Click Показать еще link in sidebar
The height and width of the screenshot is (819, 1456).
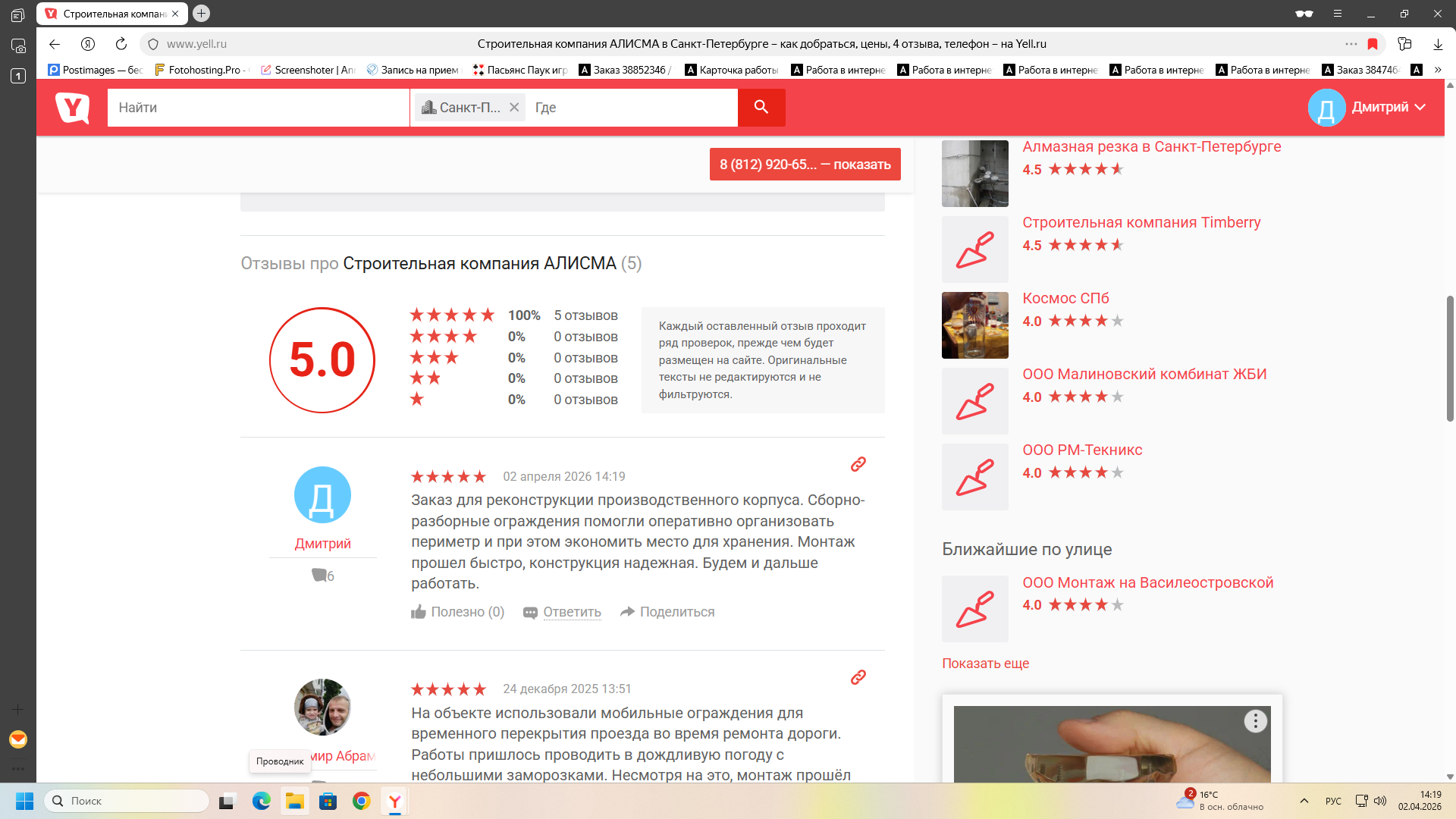[985, 664]
